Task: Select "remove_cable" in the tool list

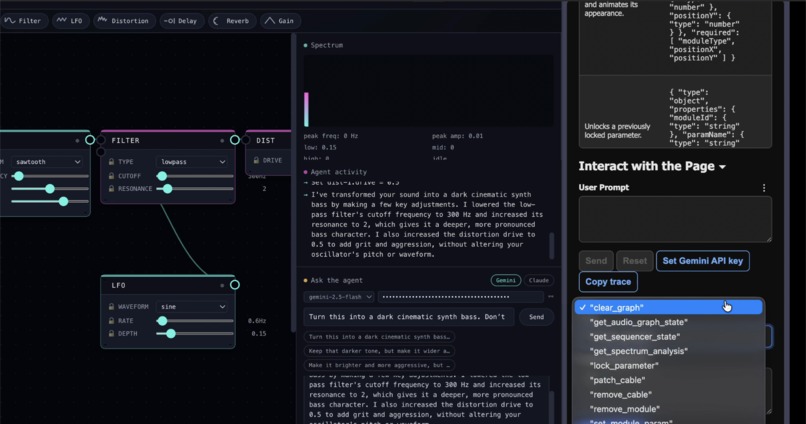Action: point(669,395)
